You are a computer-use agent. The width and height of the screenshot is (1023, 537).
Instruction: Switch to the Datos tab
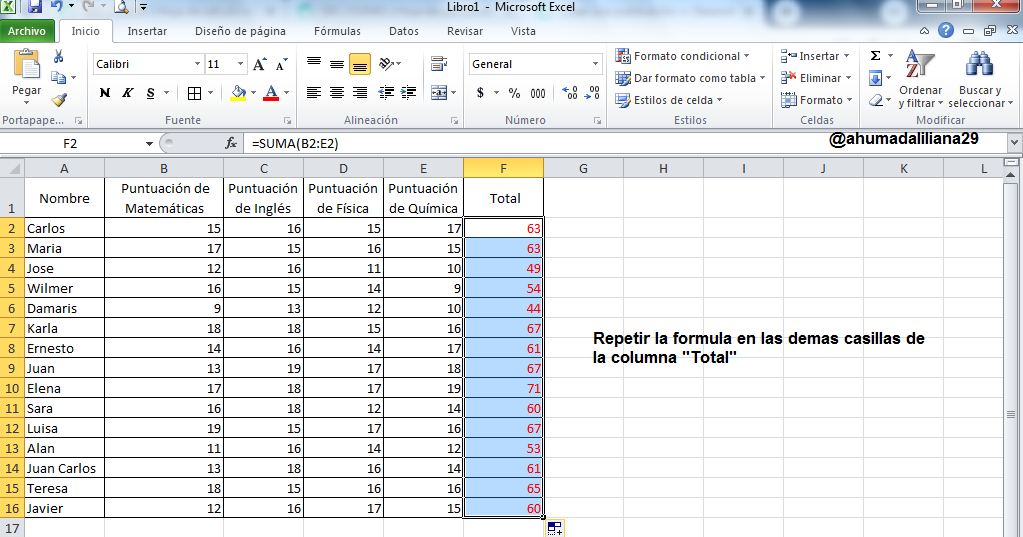coord(404,31)
